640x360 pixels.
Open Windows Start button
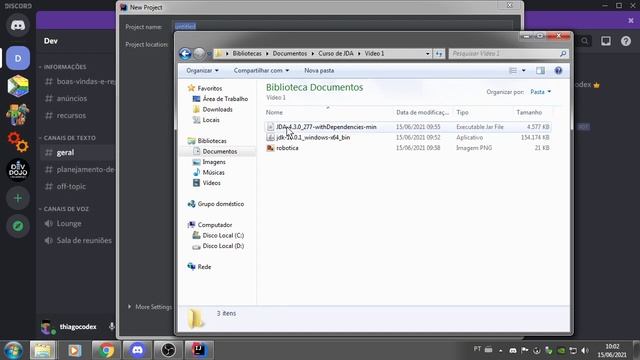(13, 350)
